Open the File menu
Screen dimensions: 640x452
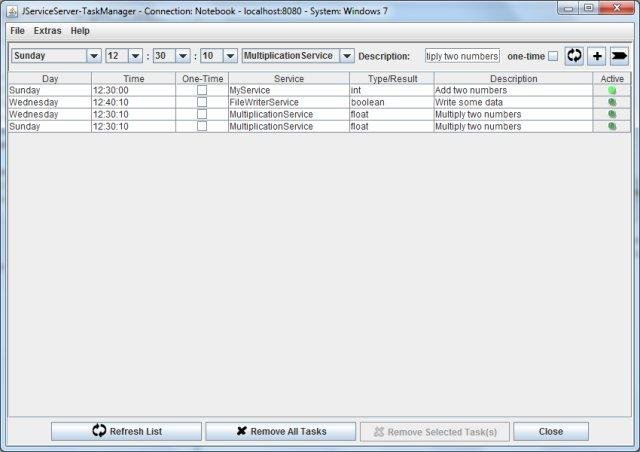tap(18, 31)
